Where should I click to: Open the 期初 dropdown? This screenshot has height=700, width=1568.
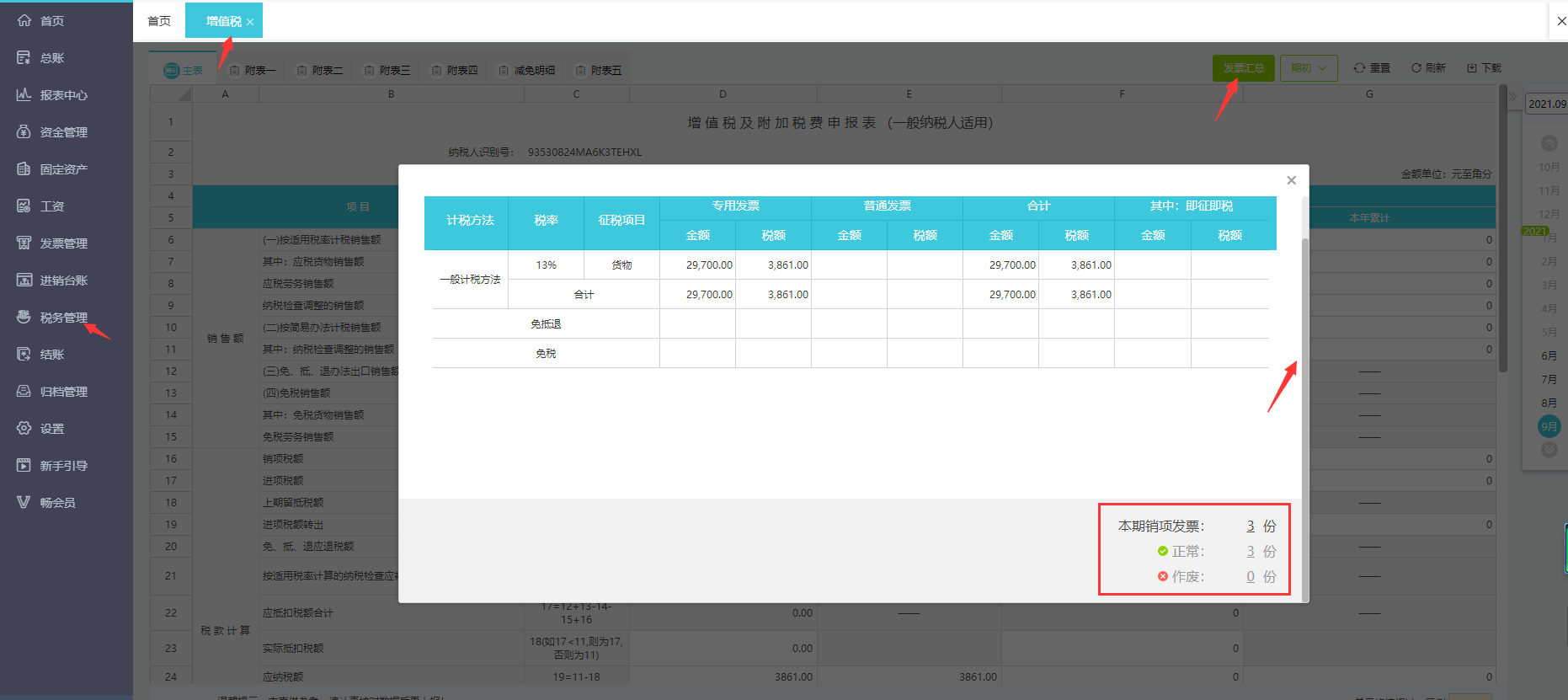(x=1309, y=68)
